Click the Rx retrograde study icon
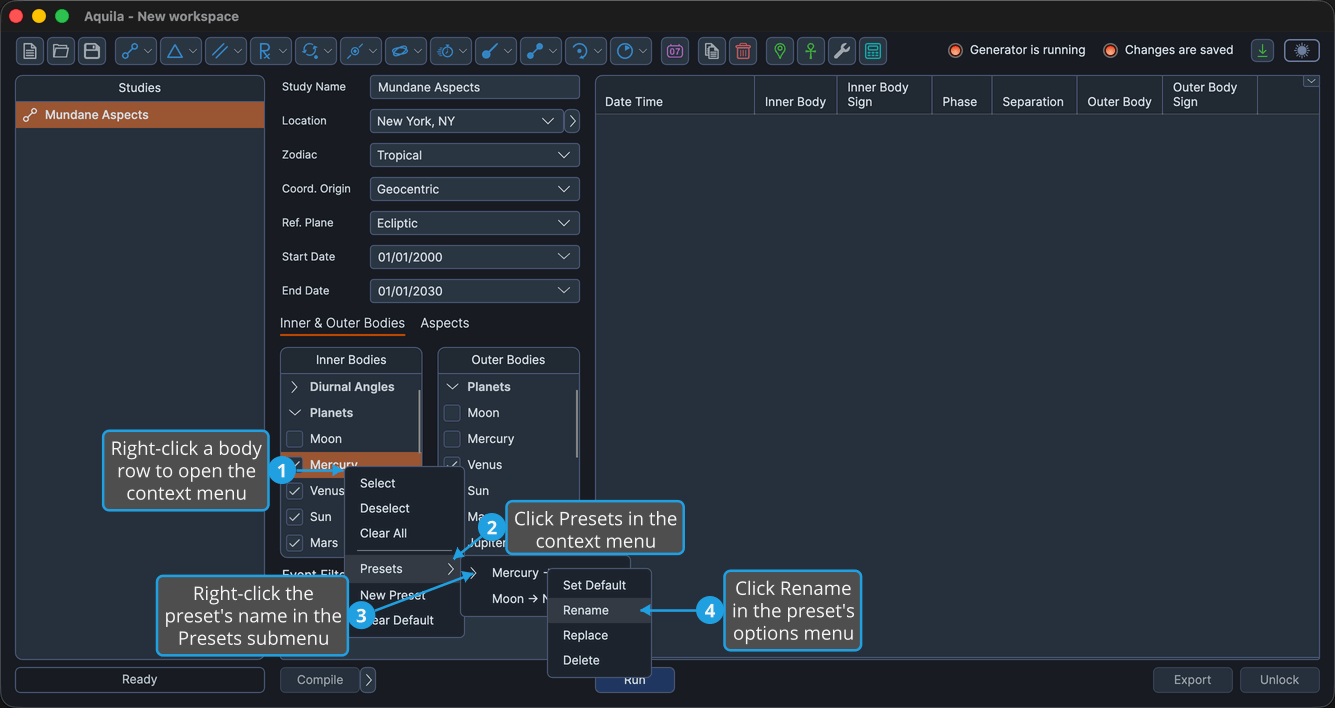Image resolution: width=1335 pixels, height=708 pixels. [271, 51]
